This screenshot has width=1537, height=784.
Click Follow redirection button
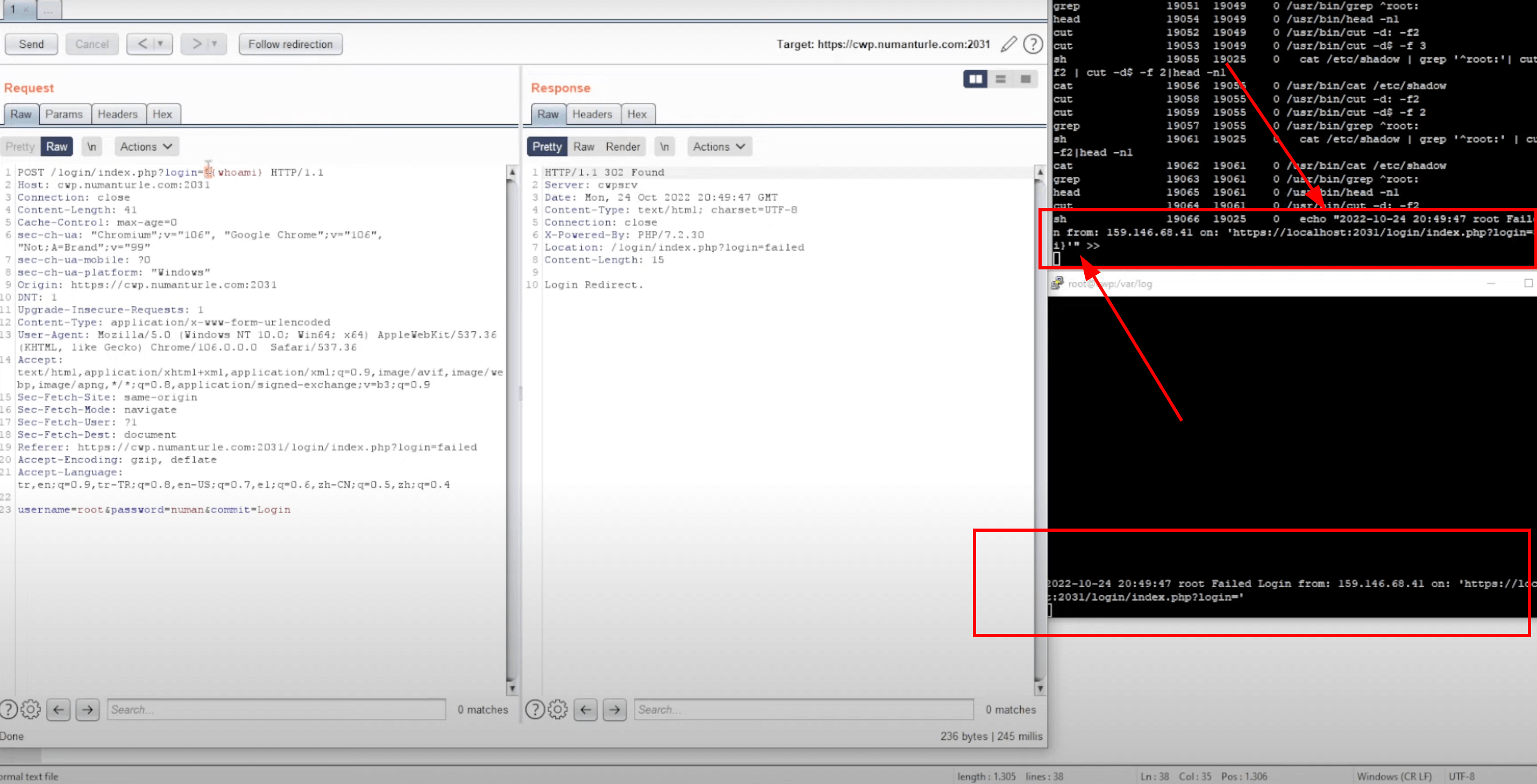point(290,44)
